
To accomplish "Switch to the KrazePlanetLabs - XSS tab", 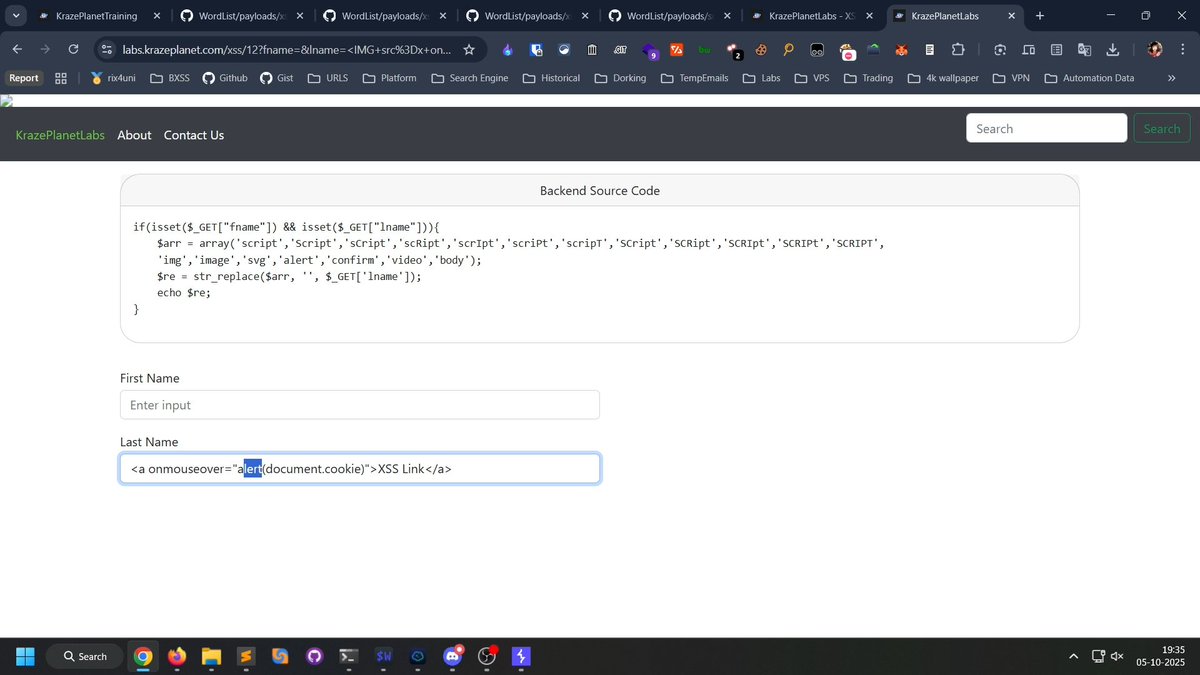I will [x=812, y=16].
